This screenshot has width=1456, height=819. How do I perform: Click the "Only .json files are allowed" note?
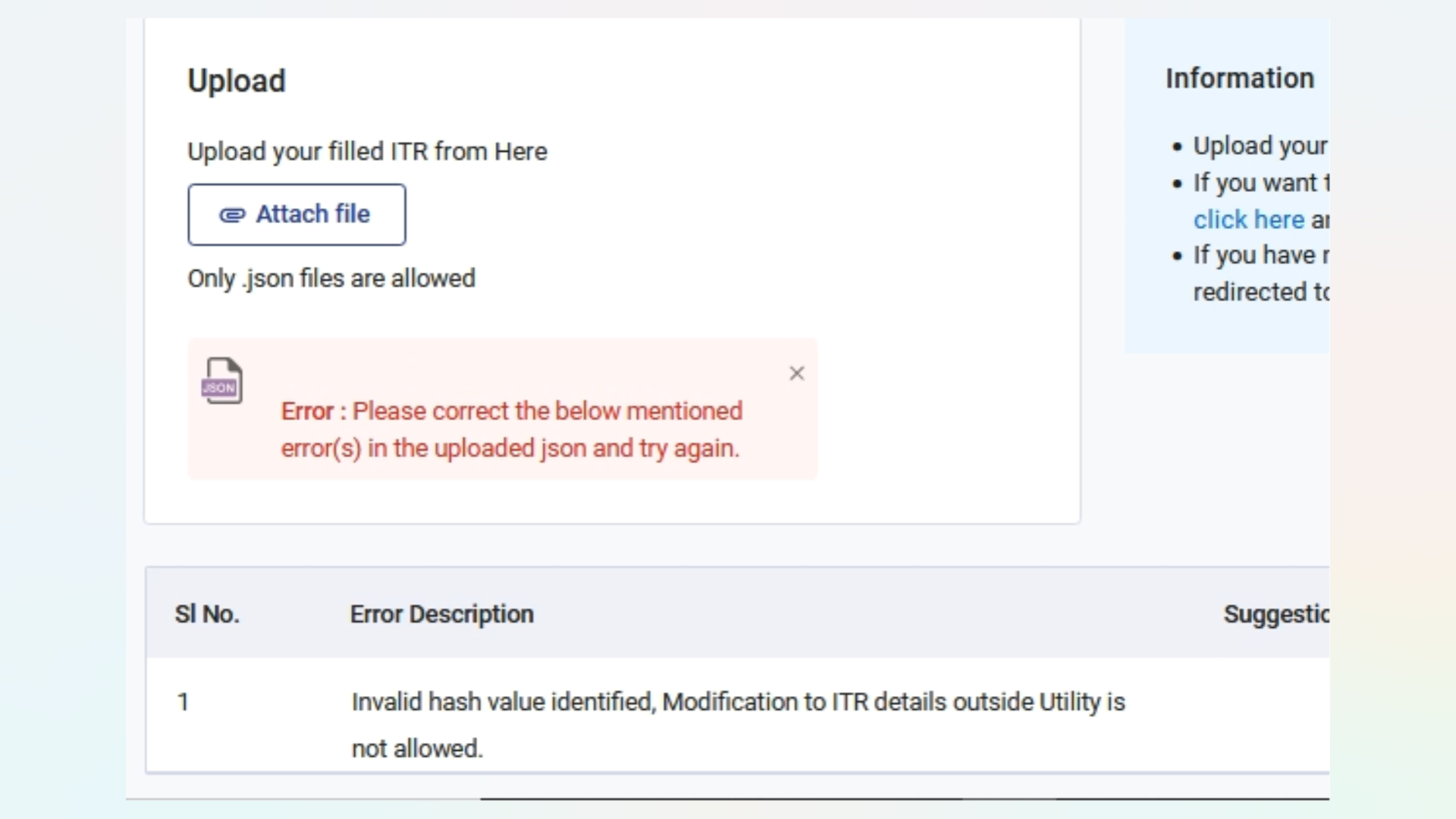pyautogui.click(x=331, y=278)
